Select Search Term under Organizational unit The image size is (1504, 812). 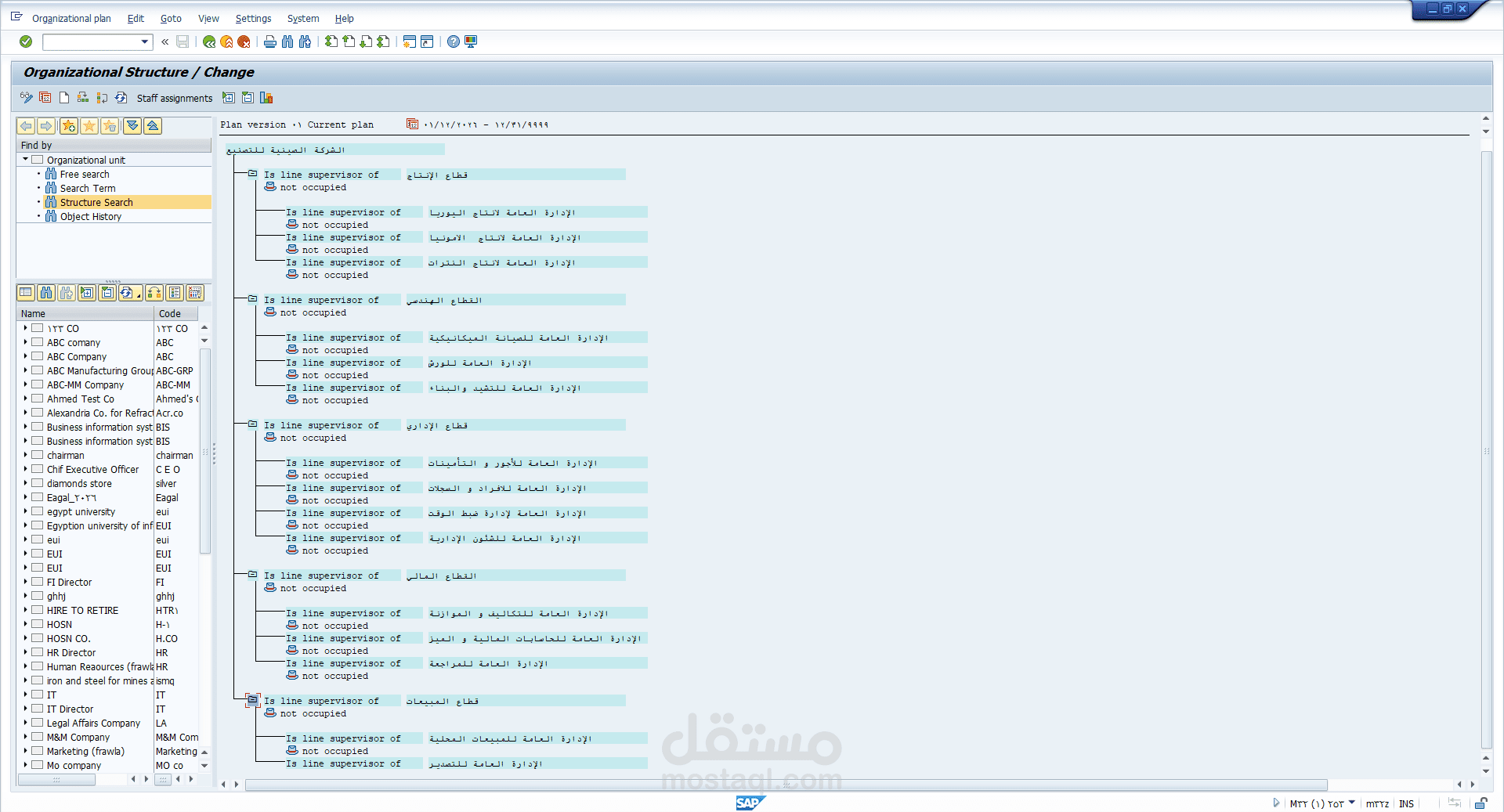pyautogui.click(x=88, y=188)
